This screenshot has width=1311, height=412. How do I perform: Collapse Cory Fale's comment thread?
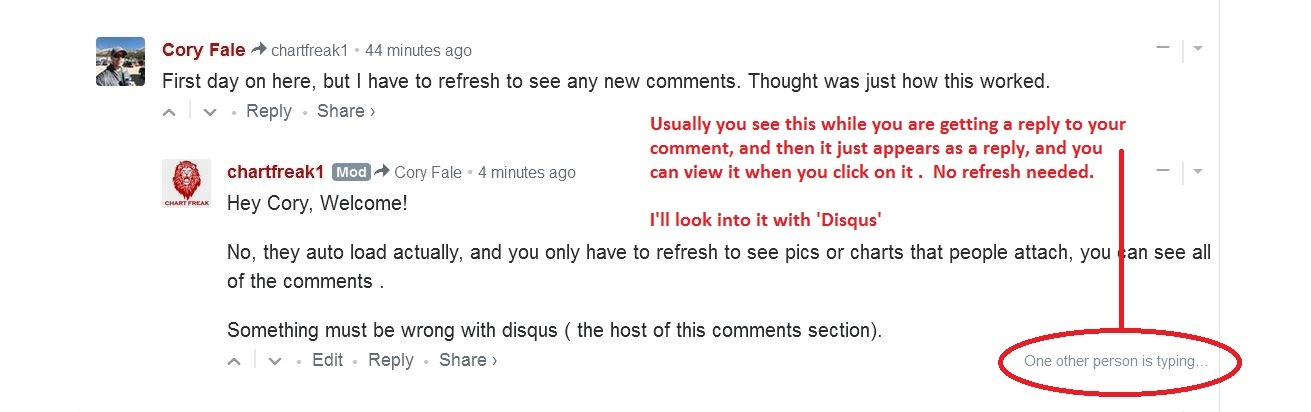click(1162, 47)
